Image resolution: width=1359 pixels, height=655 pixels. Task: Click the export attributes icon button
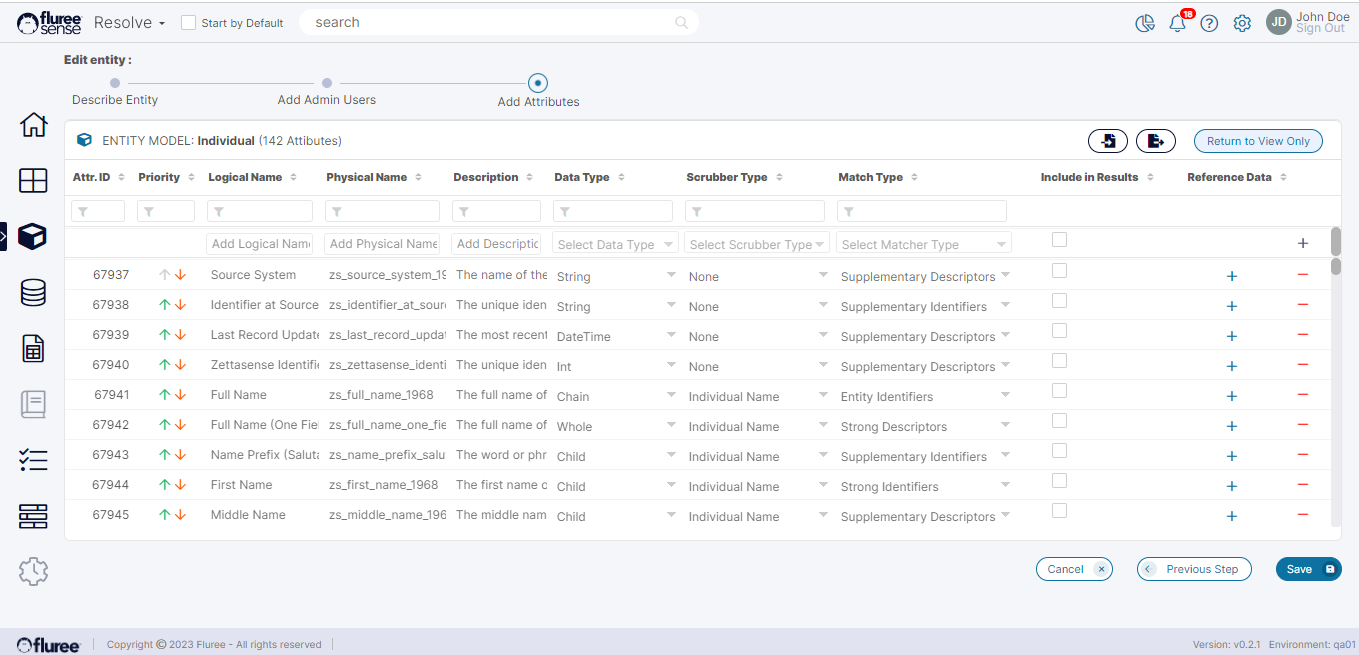(1156, 141)
